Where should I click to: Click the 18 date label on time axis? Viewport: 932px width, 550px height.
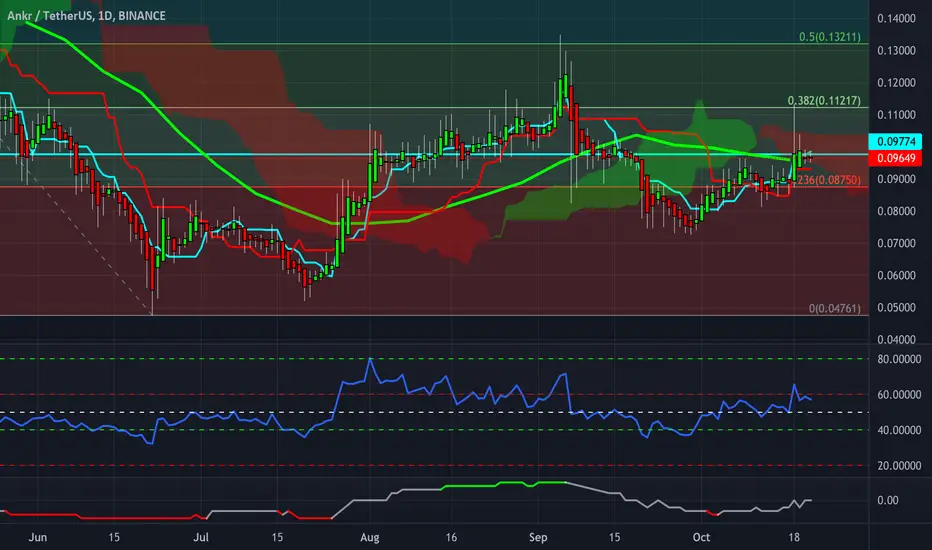click(x=794, y=538)
